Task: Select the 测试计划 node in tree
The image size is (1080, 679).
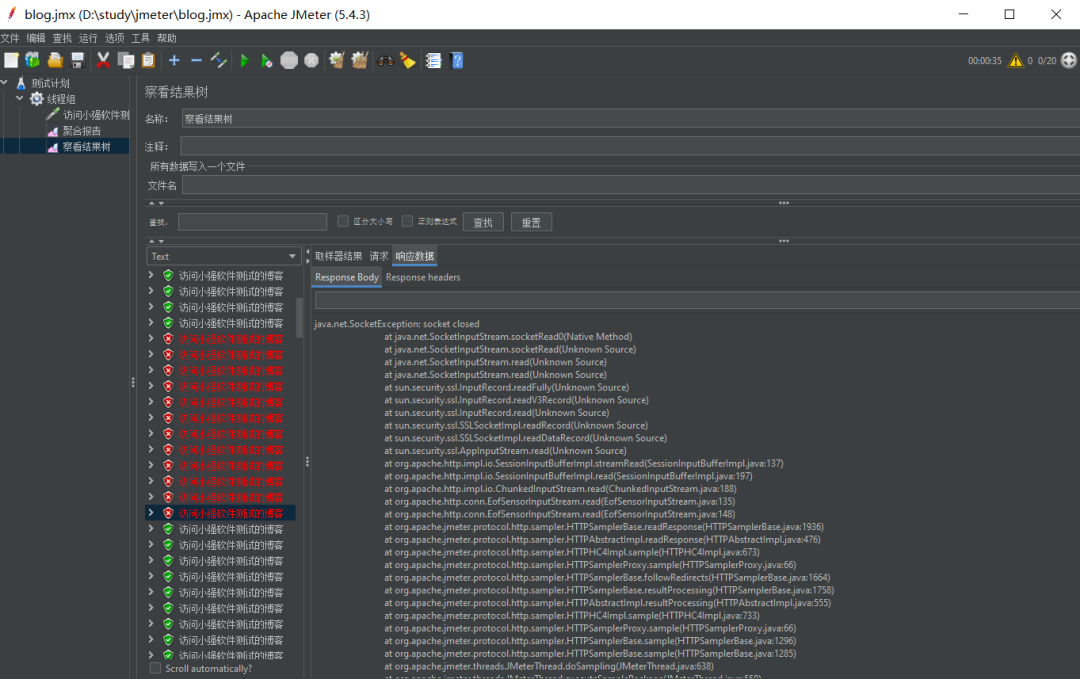Action: [50, 83]
